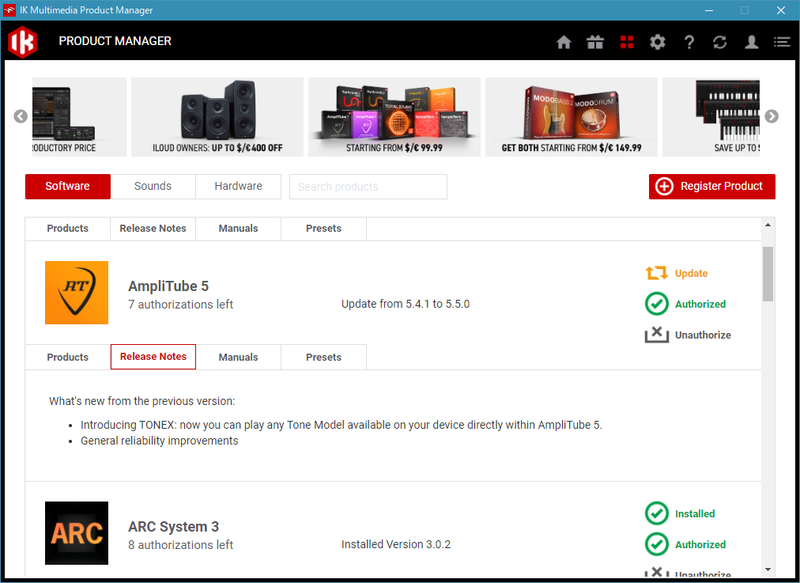The width and height of the screenshot is (800, 583).
Task: Open top Products tab
Action: [67, 229]
